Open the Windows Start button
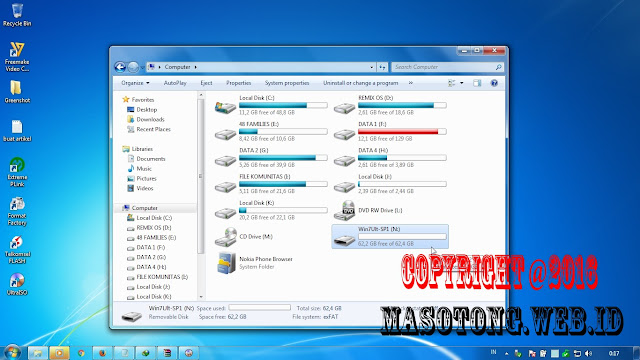 [x=12, y=353]
